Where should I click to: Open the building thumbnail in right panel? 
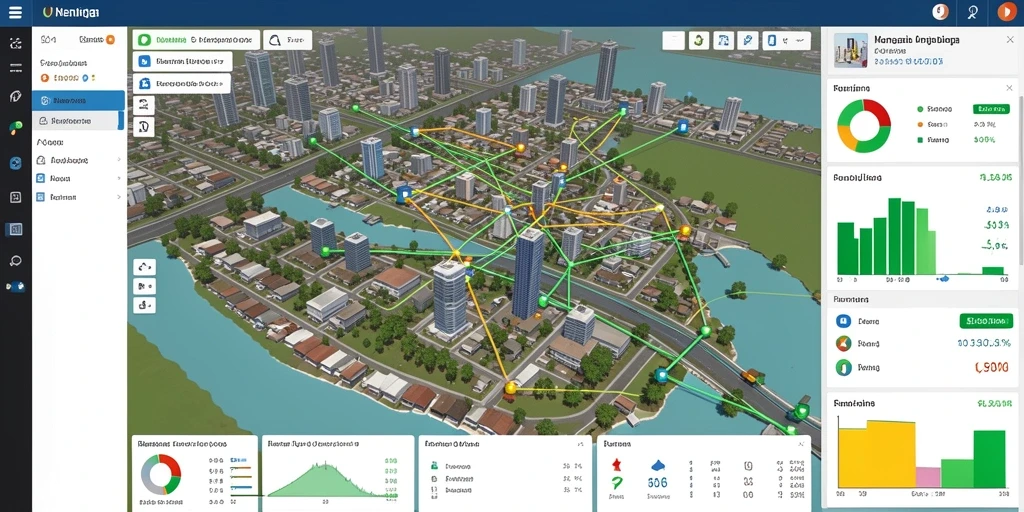coord(851,51)
